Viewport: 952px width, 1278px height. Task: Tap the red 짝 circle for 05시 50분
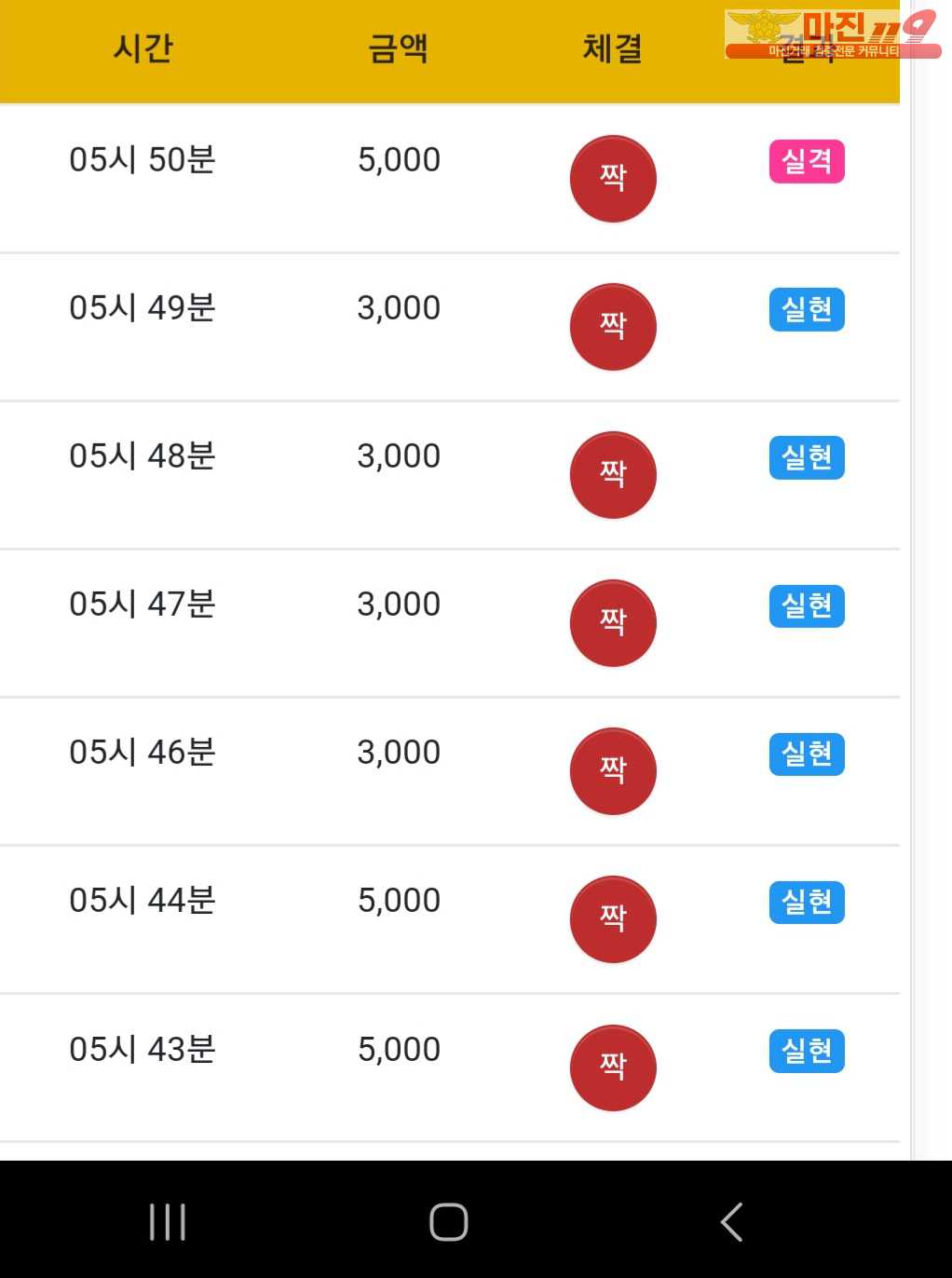click(x=613, y=179)
